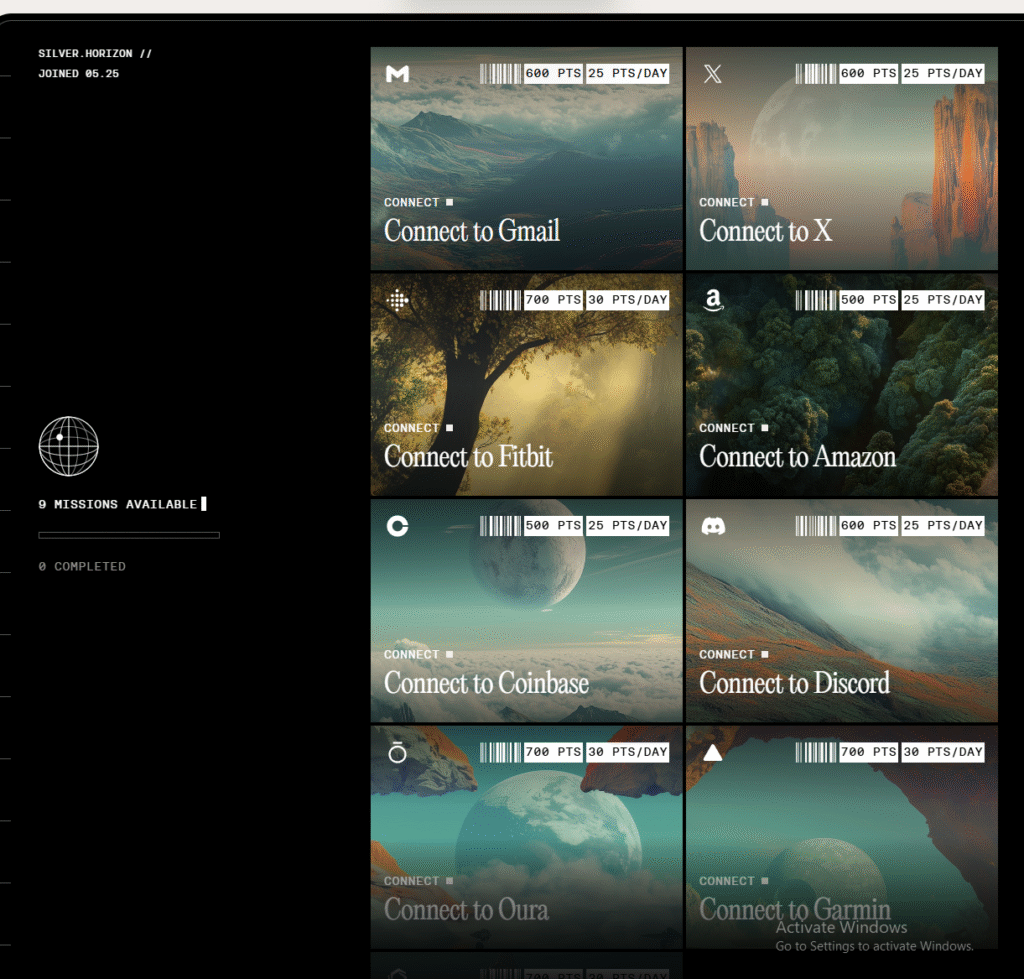This screenshot has height=979, width=1024.
Task: Click the 0 Completed text
Action: (x=82, y=567)
